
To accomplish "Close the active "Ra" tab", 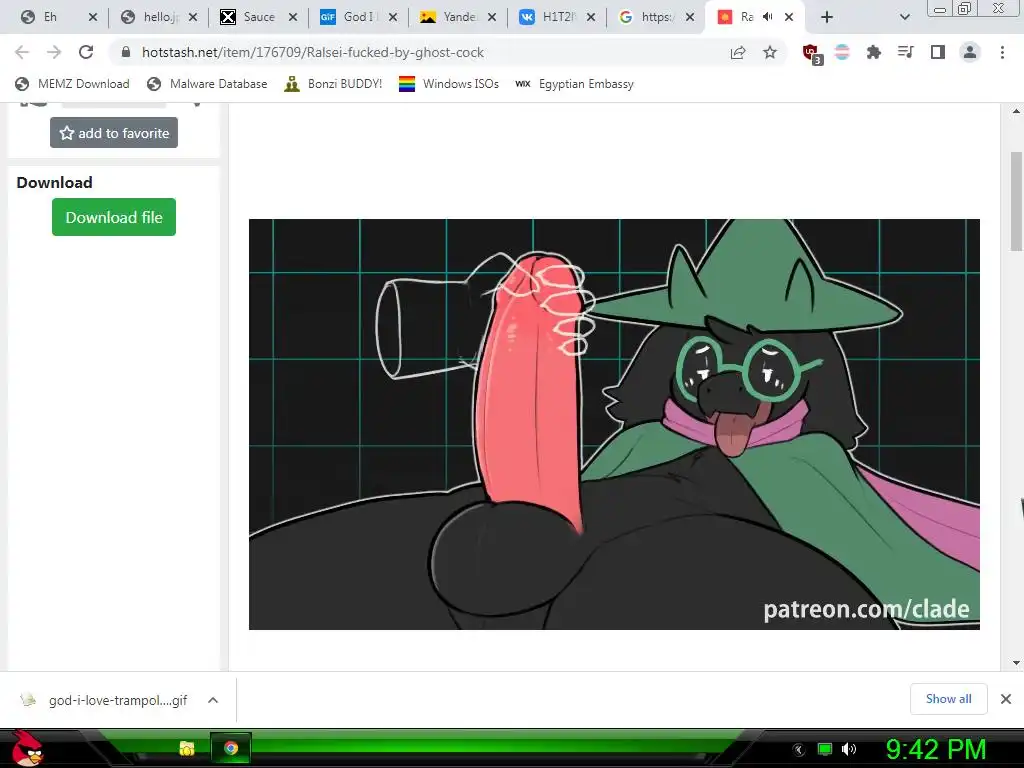I will click(789, 17).
